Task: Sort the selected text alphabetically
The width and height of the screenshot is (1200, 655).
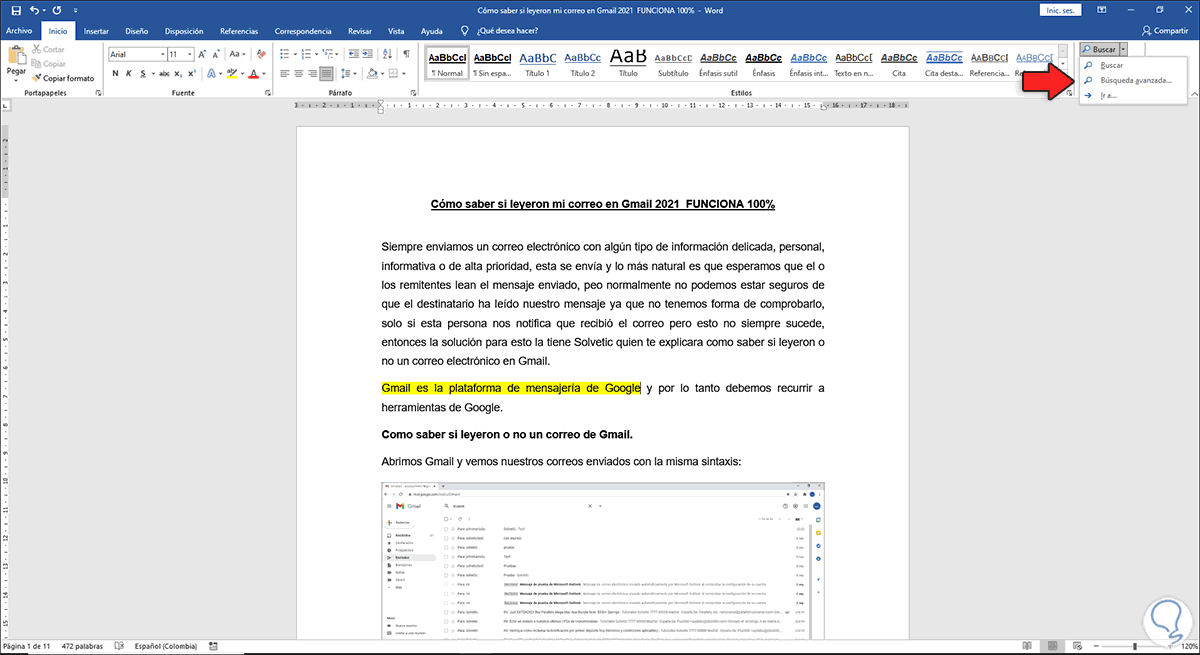Action: click(388, 54)
